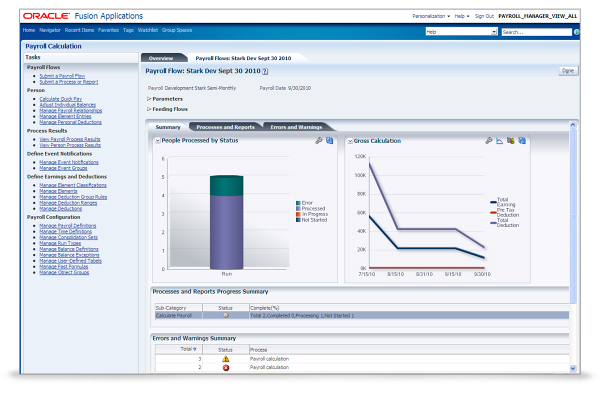Open wrench options icon in People Processed panel

[x=318, y=140]
